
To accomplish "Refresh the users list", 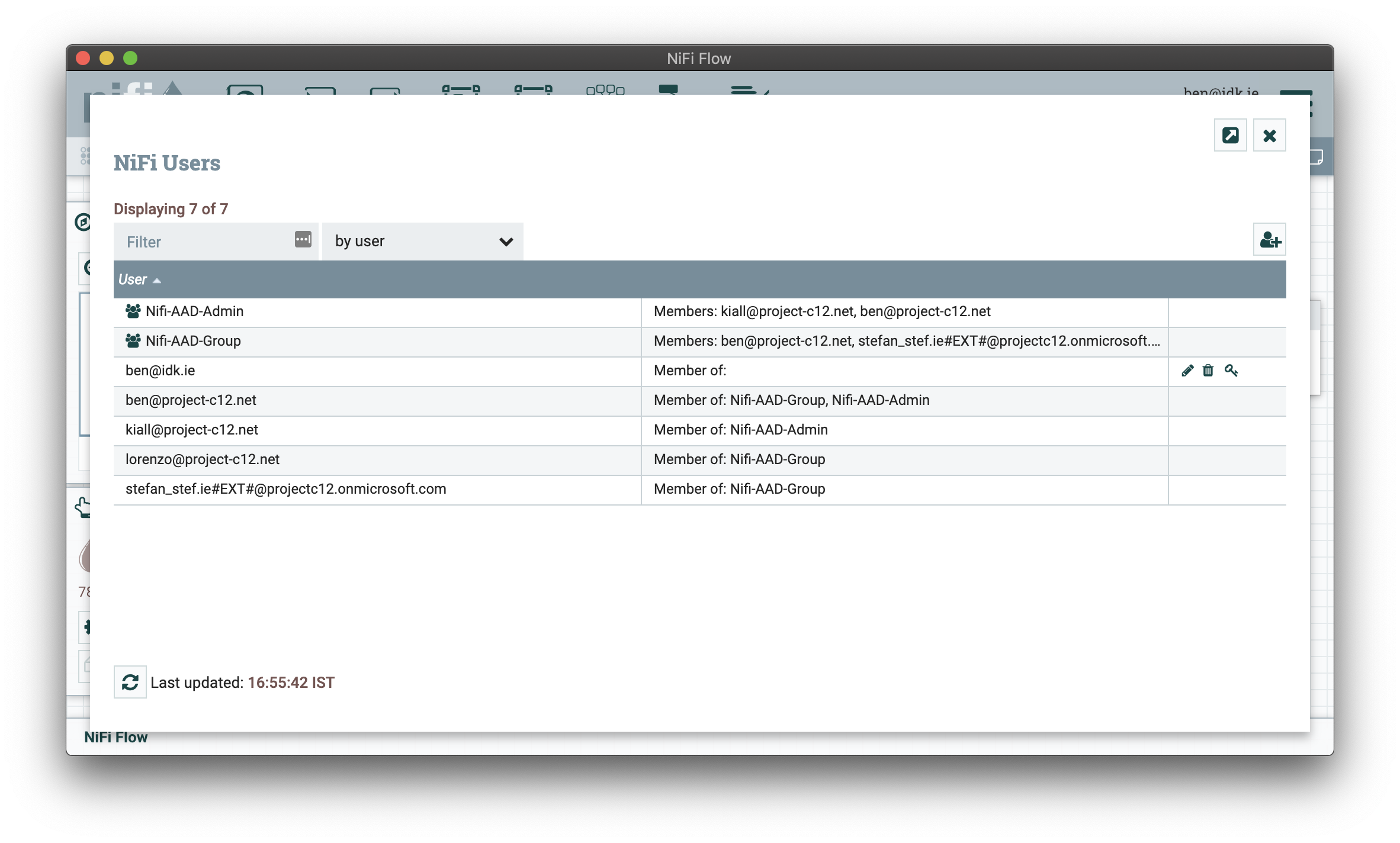I will click(x=130, y=682).
